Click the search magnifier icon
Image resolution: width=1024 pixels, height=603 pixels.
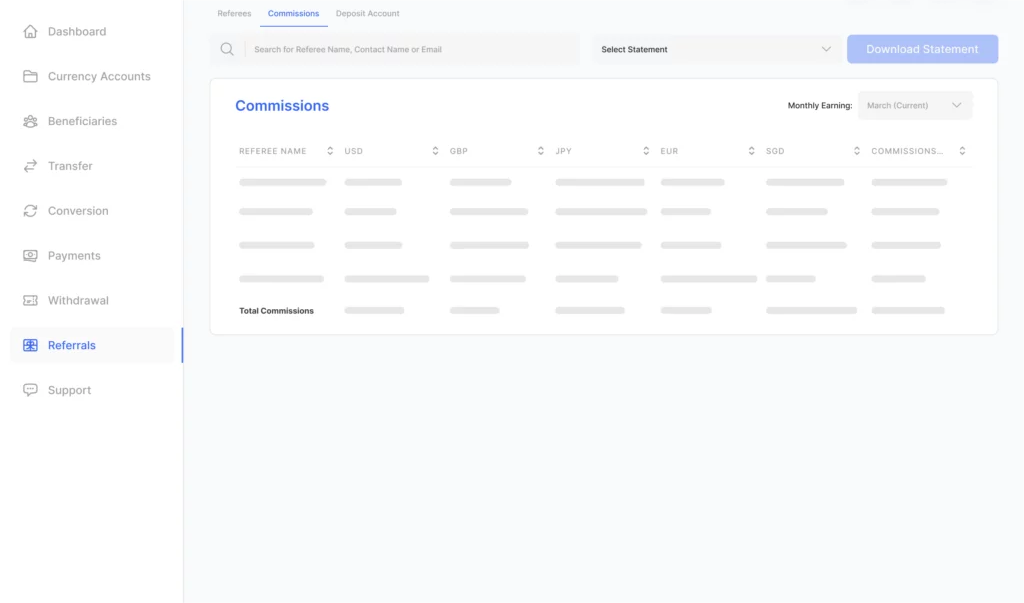coord(227,49)
